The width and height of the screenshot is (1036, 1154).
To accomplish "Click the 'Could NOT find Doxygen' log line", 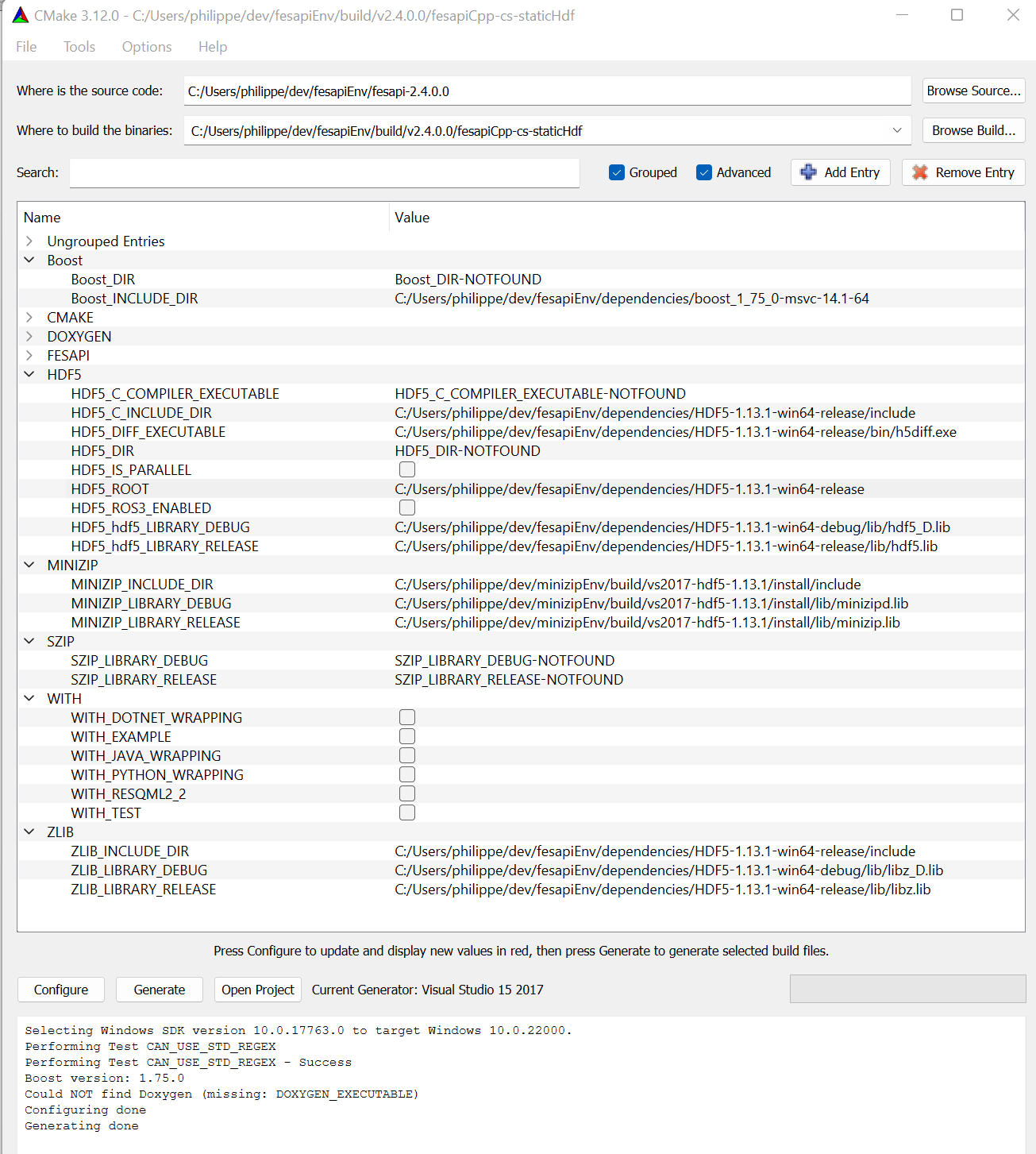I will pos(221,1094).
